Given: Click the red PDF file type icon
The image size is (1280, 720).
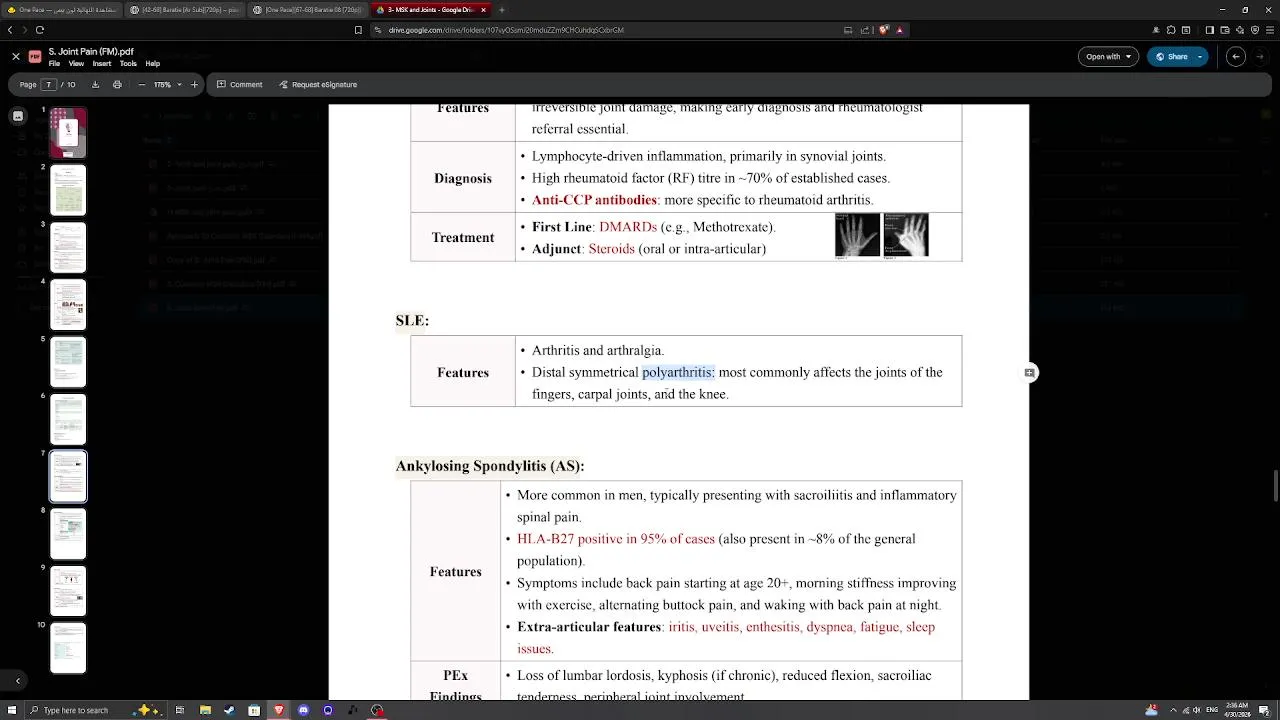Looking at the screenshot, I should click(35, 56).
